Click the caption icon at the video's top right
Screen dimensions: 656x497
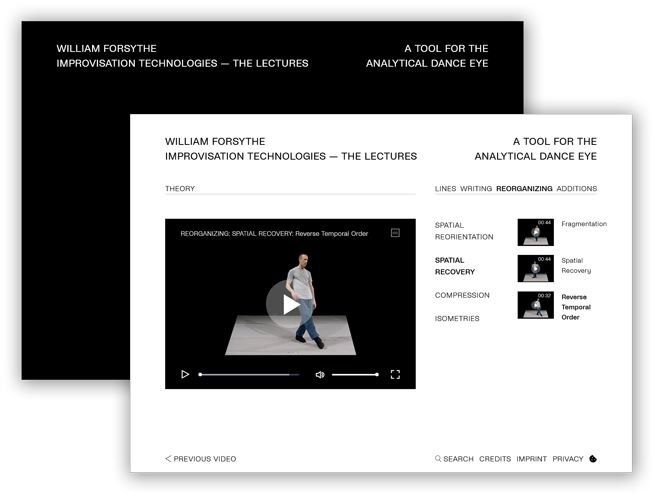(x=395, y=233)
